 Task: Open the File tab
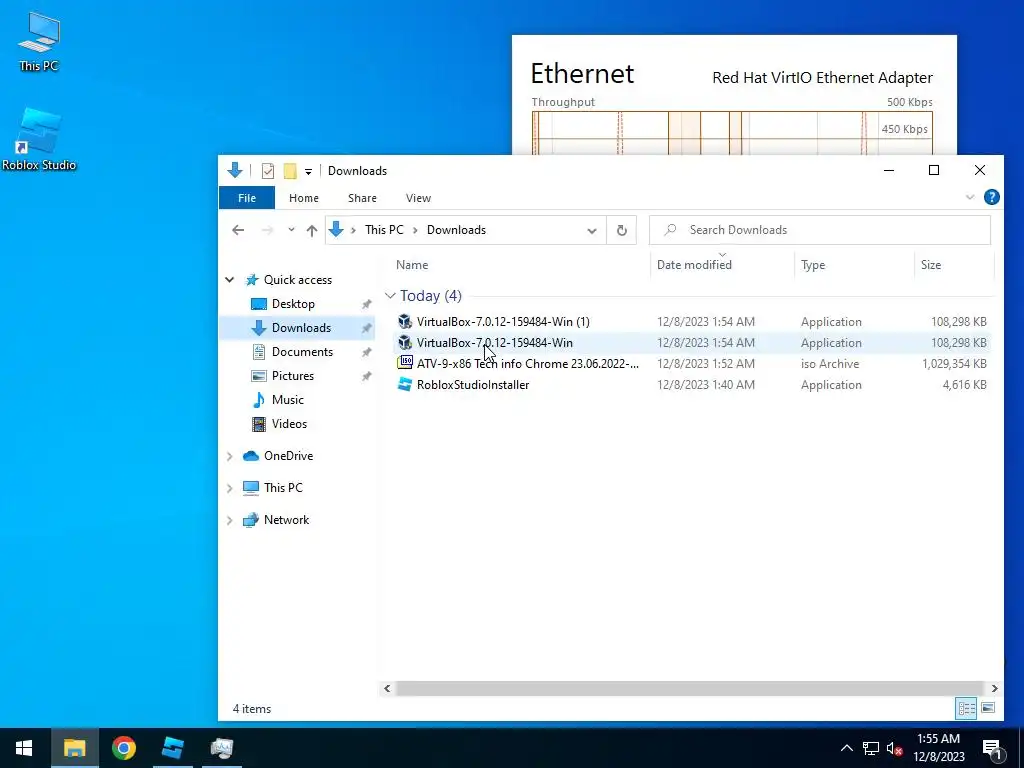point(247,198)
